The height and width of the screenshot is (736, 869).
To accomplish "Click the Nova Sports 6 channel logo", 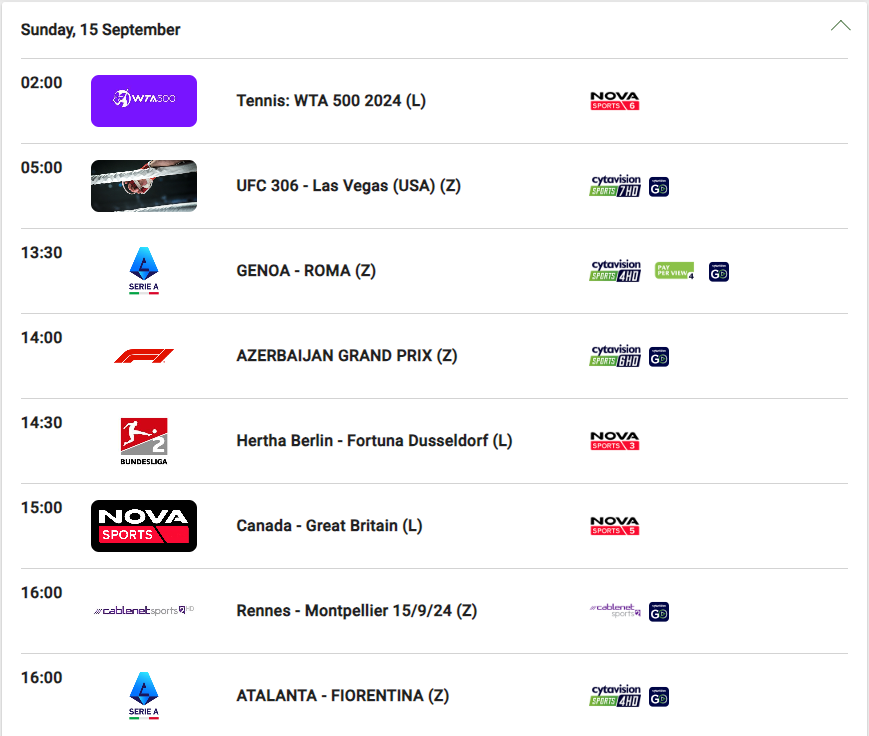I will tap(614, 101).
